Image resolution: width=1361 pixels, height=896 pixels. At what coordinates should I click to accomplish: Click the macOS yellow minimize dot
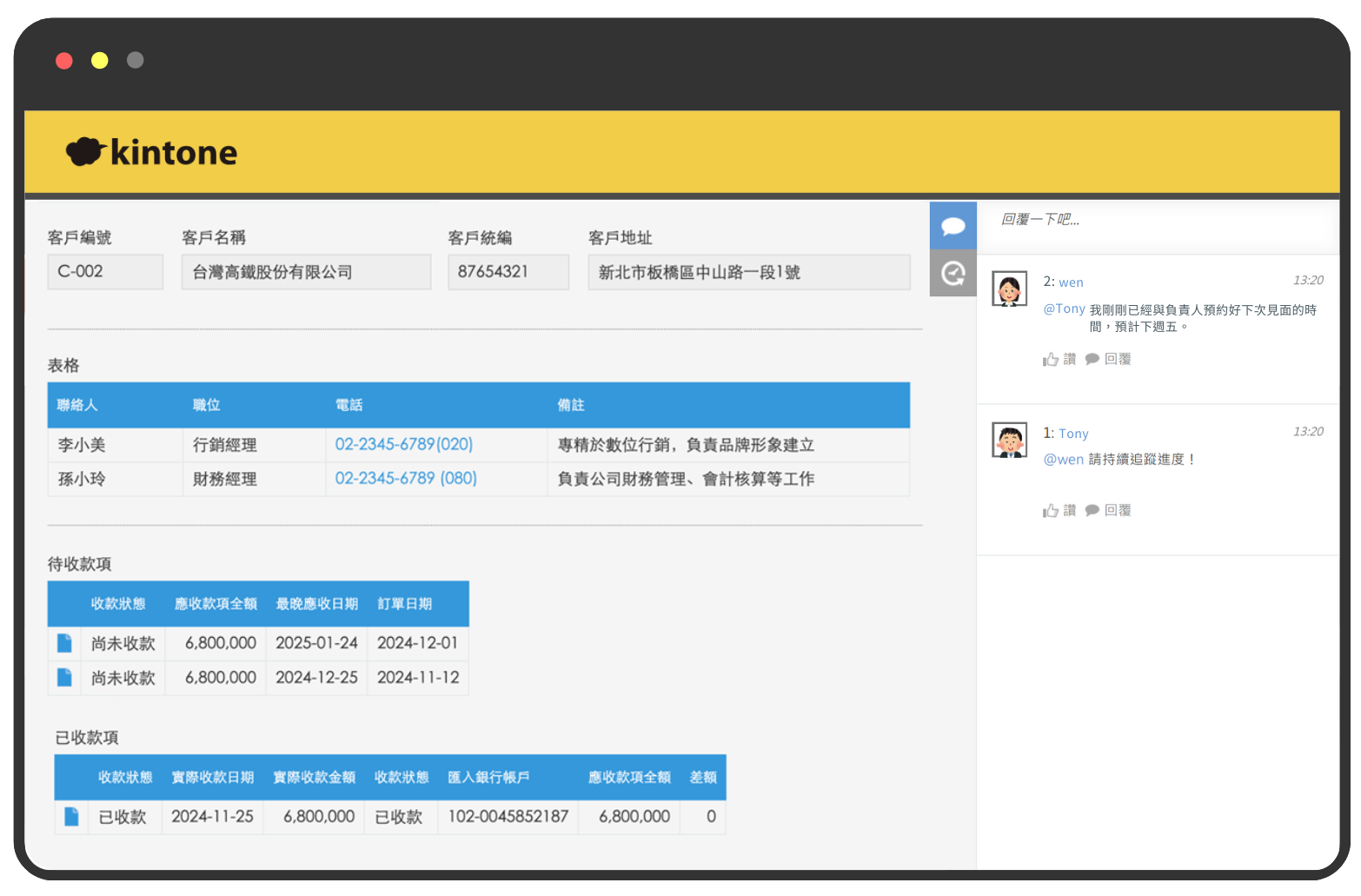100,60
